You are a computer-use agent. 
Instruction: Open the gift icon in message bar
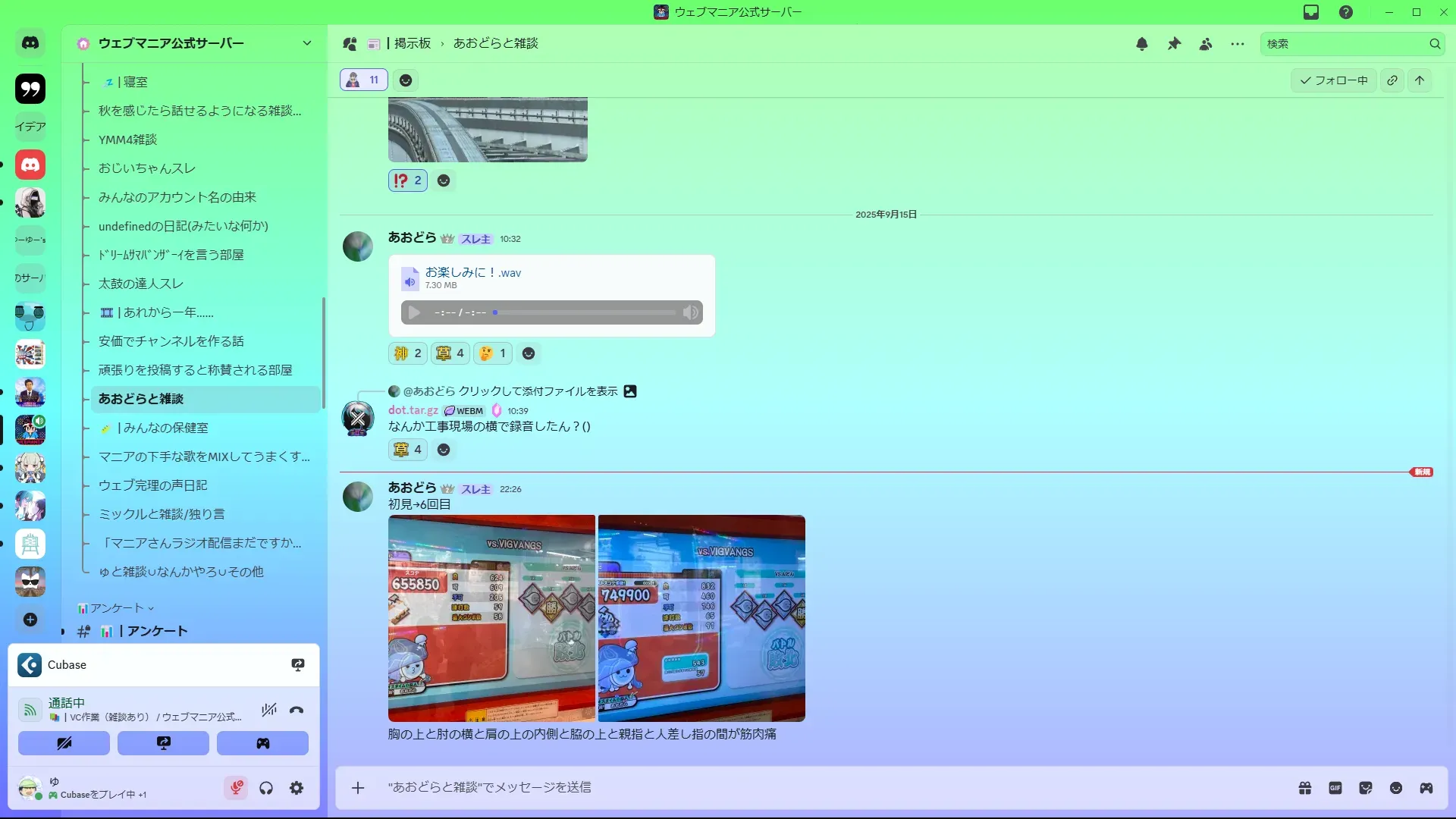click(x=1305, y=788)
